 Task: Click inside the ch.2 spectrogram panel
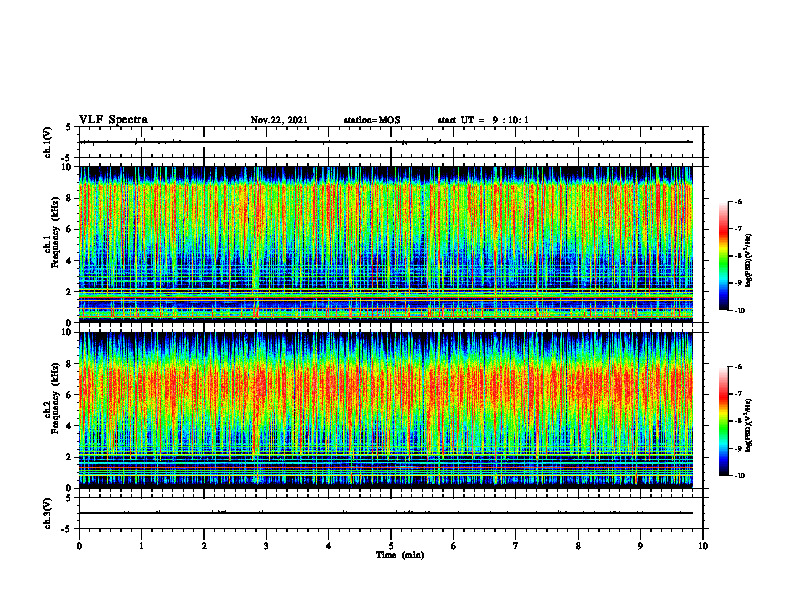click(x=386, y=410)
